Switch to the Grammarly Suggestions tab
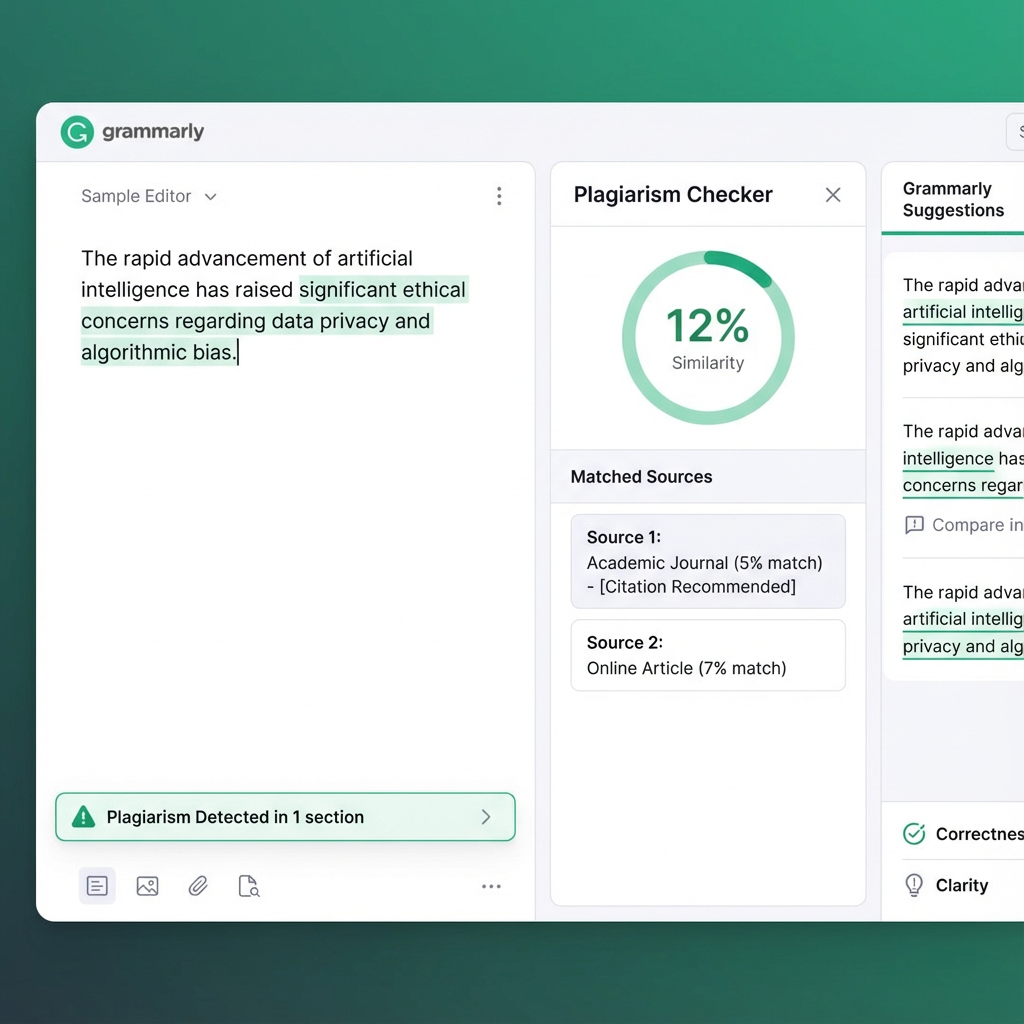The image size is (1024, 1024). 953,199
